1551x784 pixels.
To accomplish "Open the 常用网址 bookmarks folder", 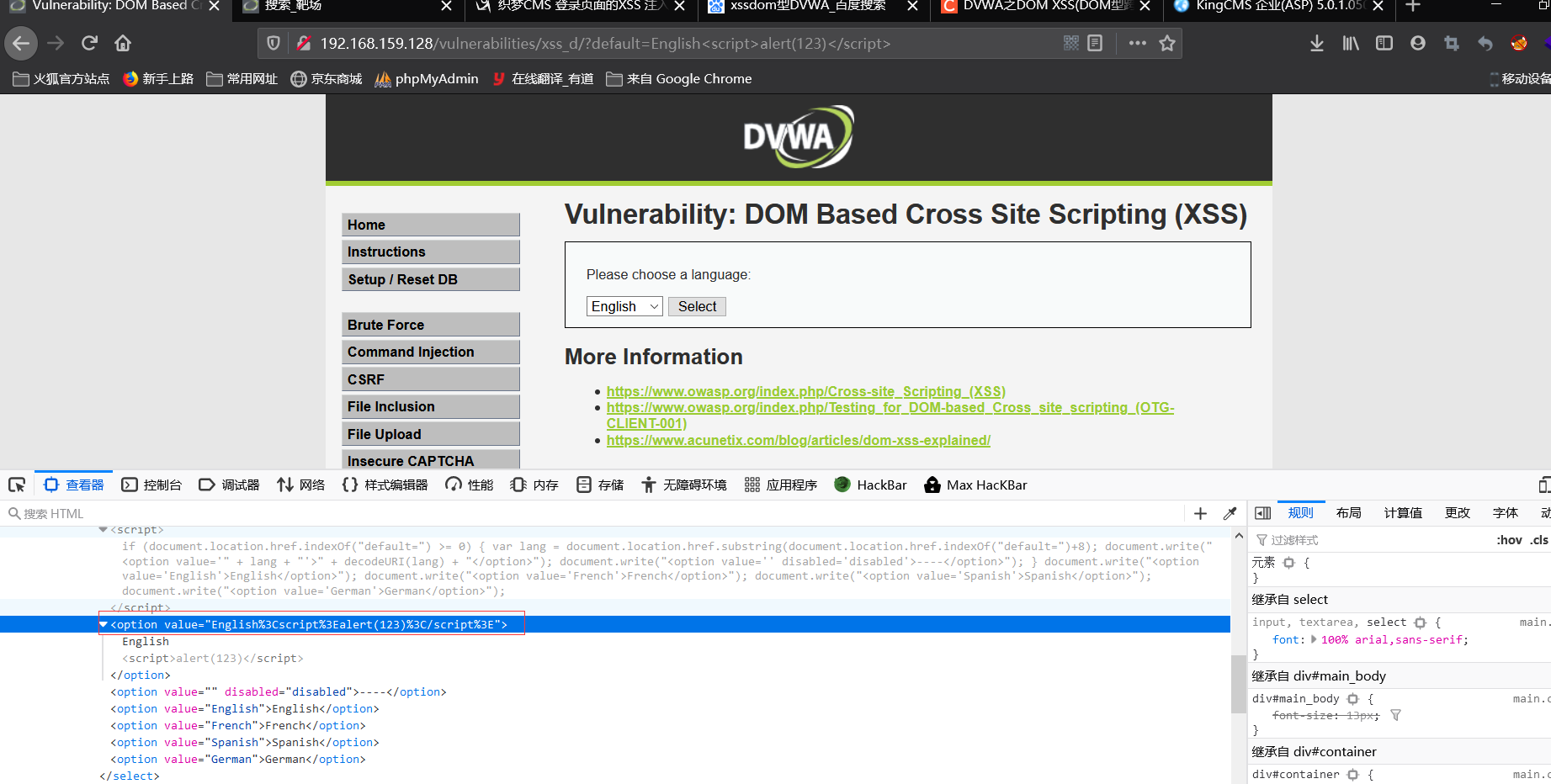I will tap(242, 79).
